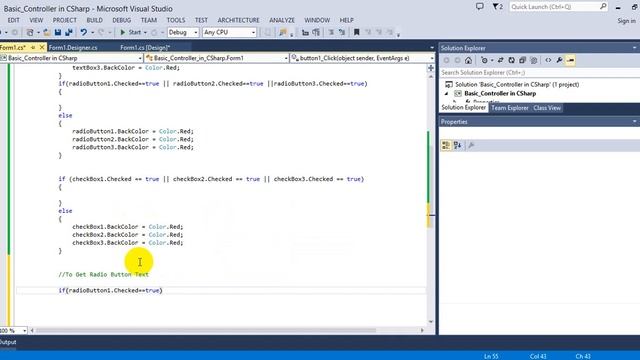Click the Sign in link
This screenshot has width=640, height=360.
(x=627, y=21)
